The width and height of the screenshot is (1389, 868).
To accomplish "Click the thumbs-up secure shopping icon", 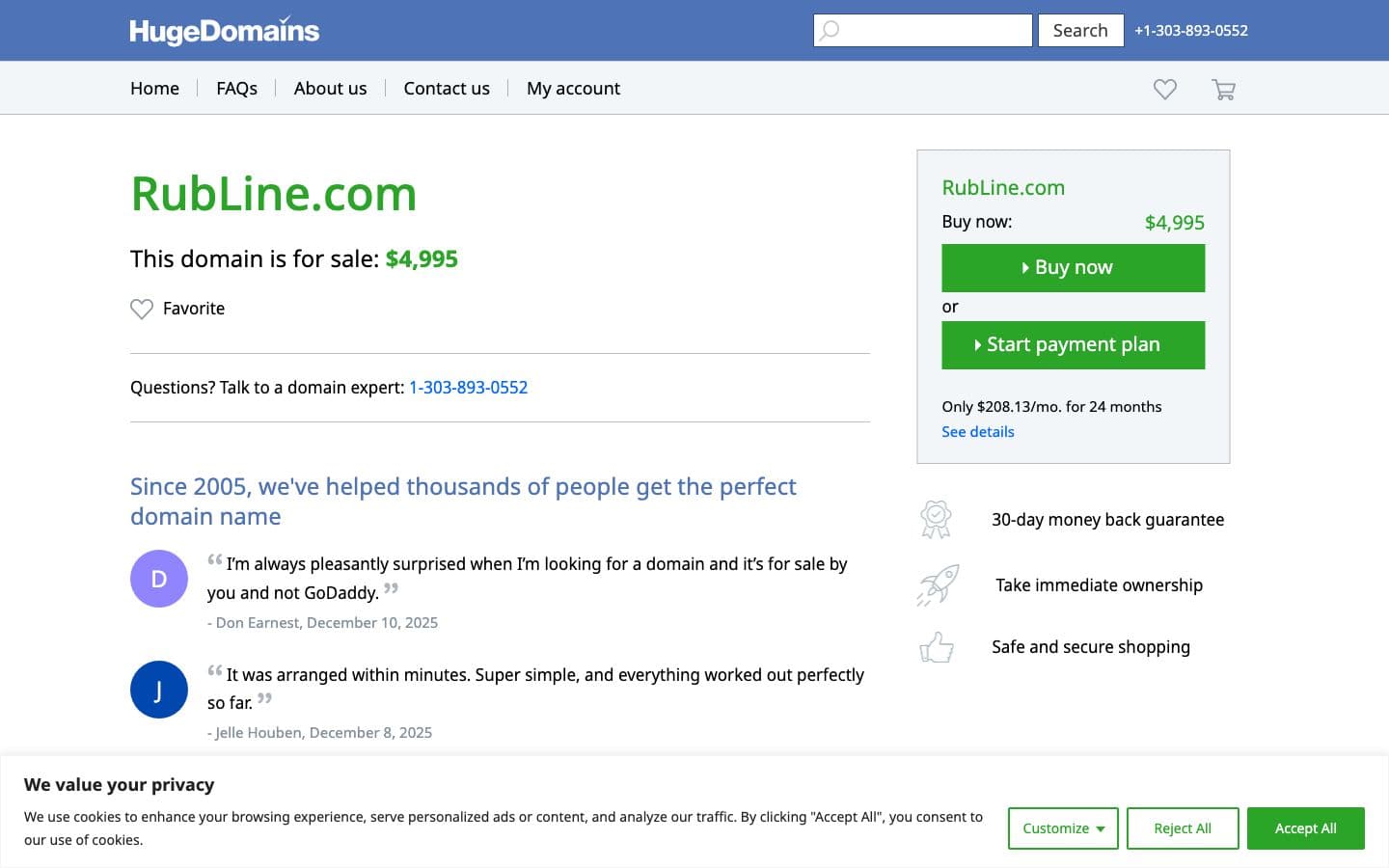I will [937, 647].
